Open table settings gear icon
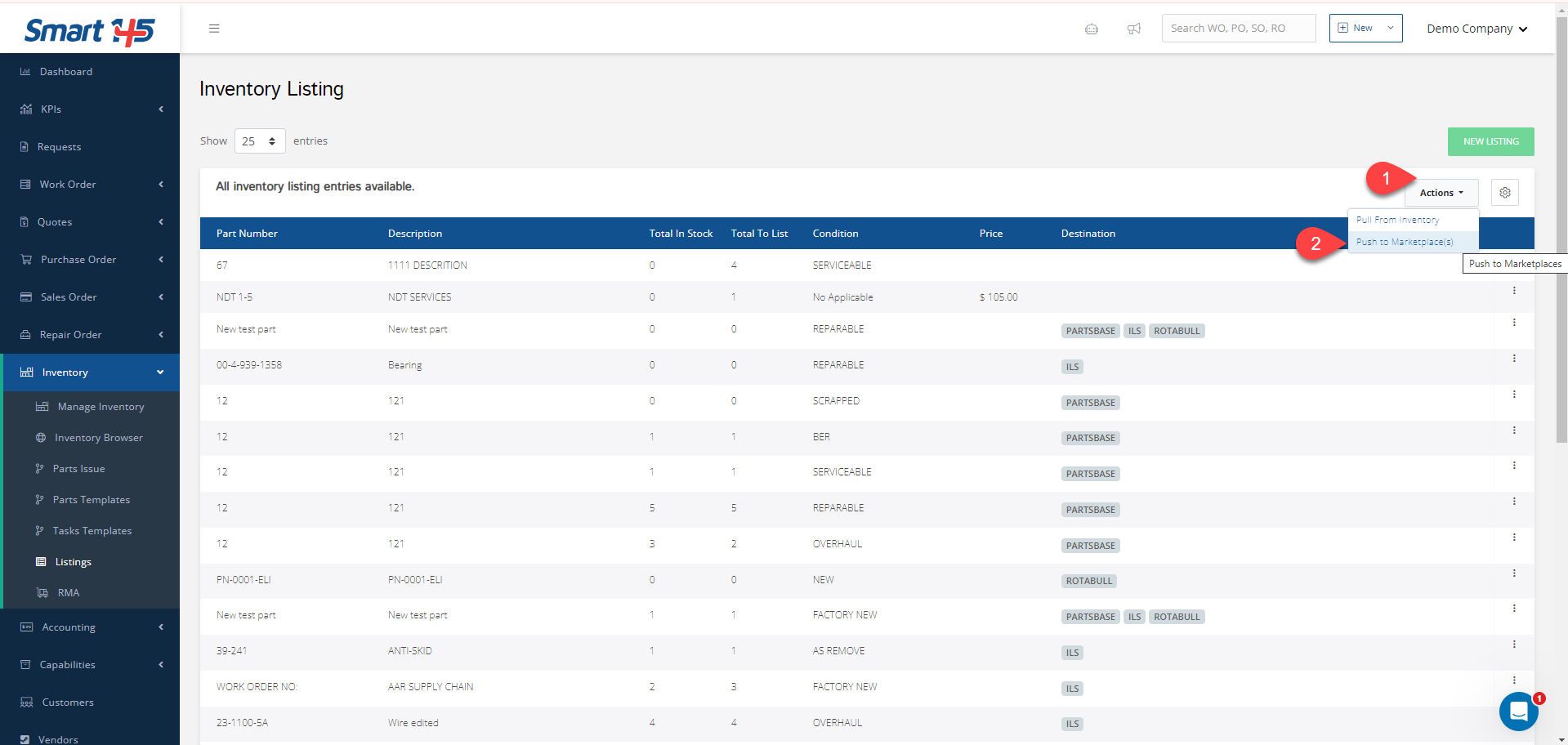The image size is (1568, 745). (x=1504, y=193)
